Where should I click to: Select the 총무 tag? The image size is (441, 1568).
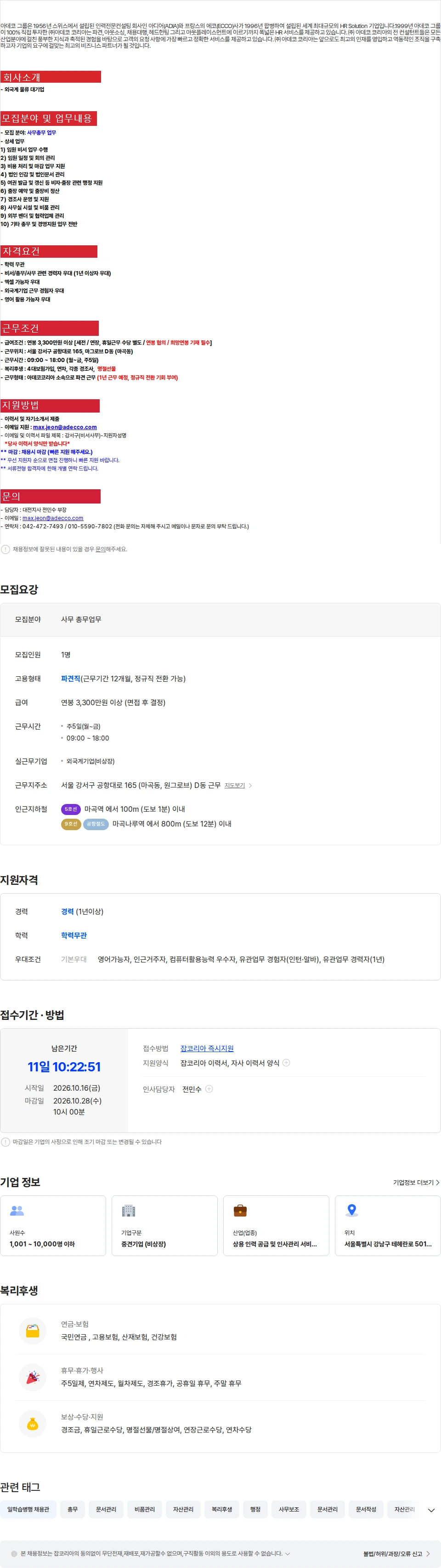tap(73, 1509)
